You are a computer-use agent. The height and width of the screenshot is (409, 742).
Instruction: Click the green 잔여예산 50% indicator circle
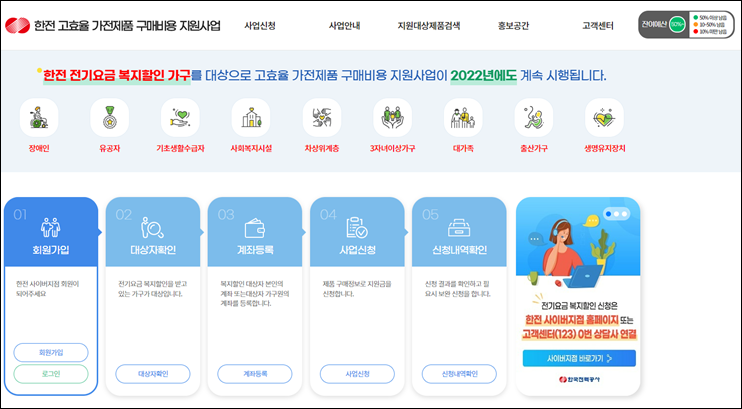[677, 24]
